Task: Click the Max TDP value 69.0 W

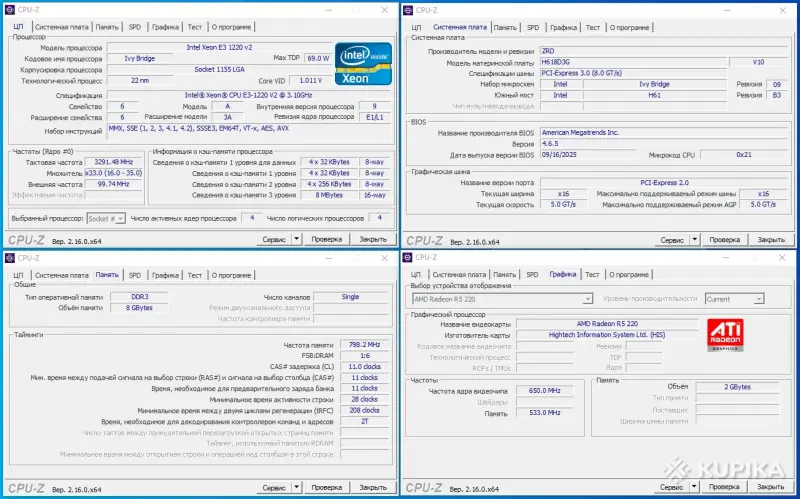Action: 318,58
